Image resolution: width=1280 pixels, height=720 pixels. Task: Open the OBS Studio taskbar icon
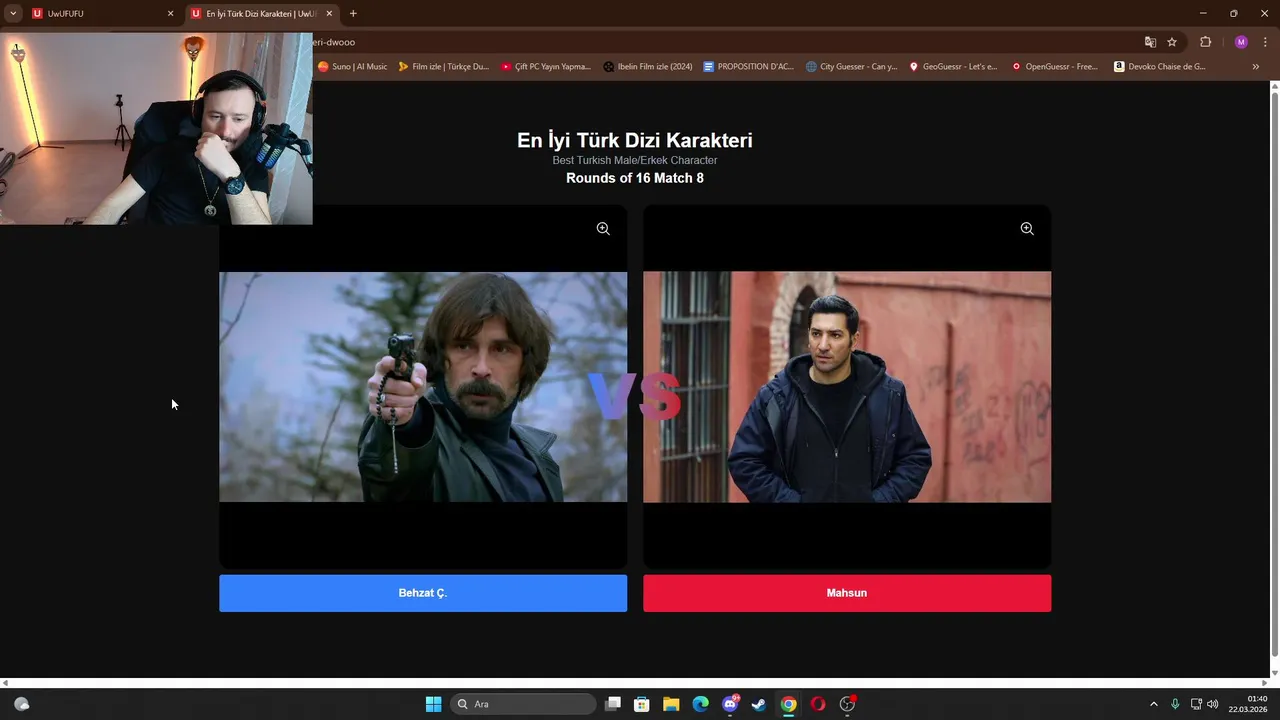847,704
